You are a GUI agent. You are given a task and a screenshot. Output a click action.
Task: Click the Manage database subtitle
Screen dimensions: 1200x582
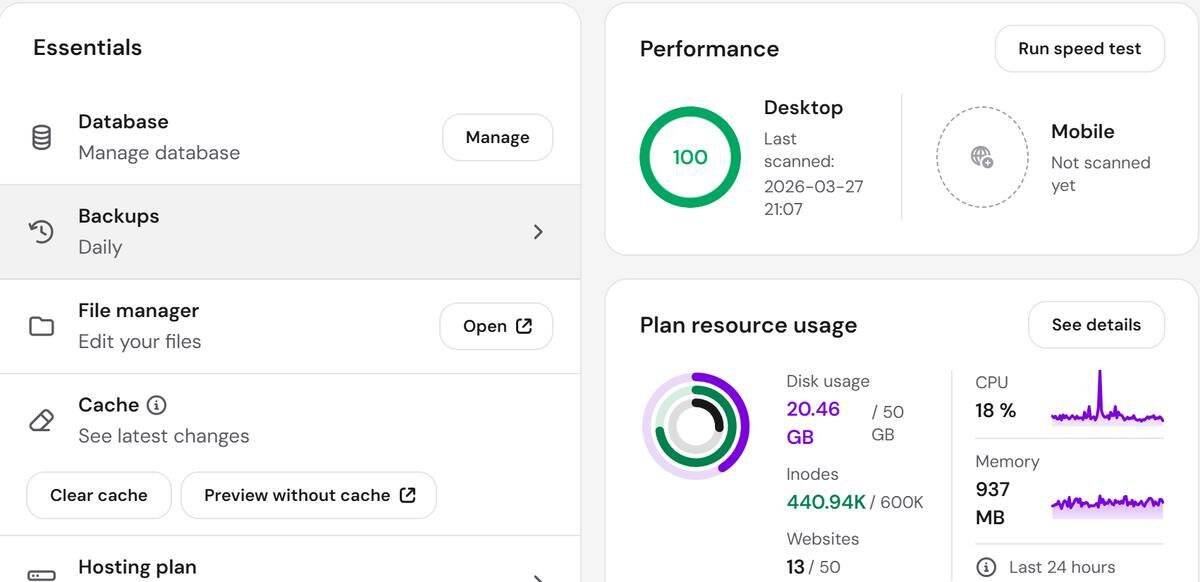tap(159, 153)
